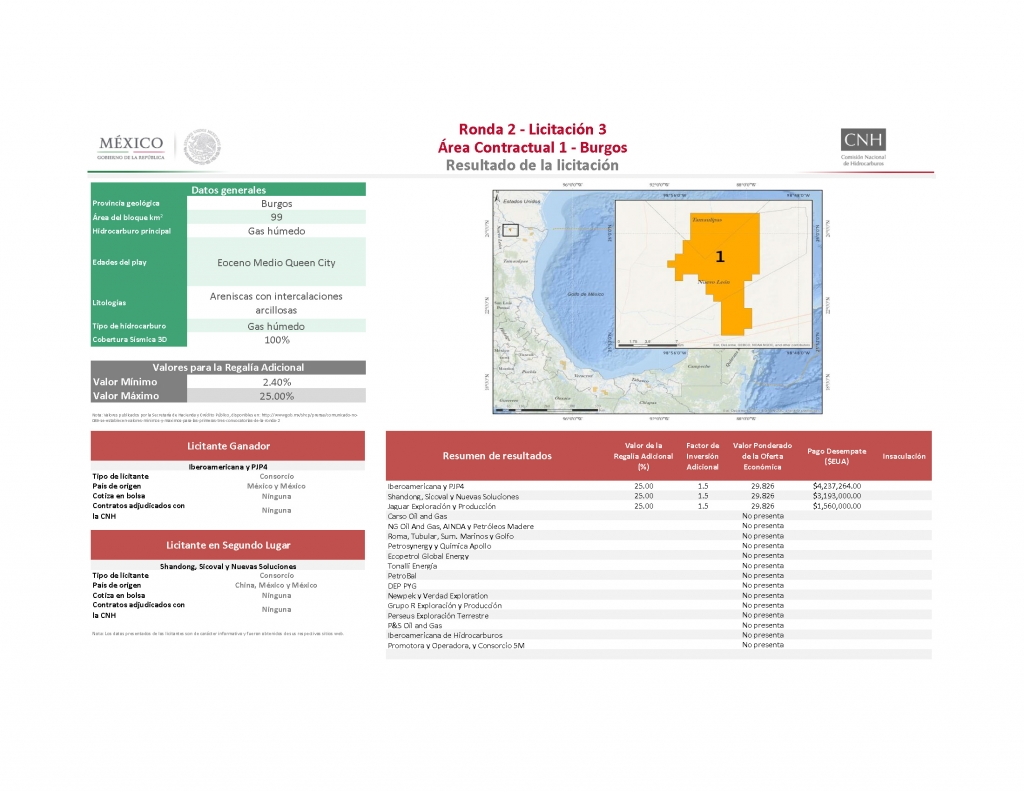Select the Licitante Ganador header

coord(228,446)
